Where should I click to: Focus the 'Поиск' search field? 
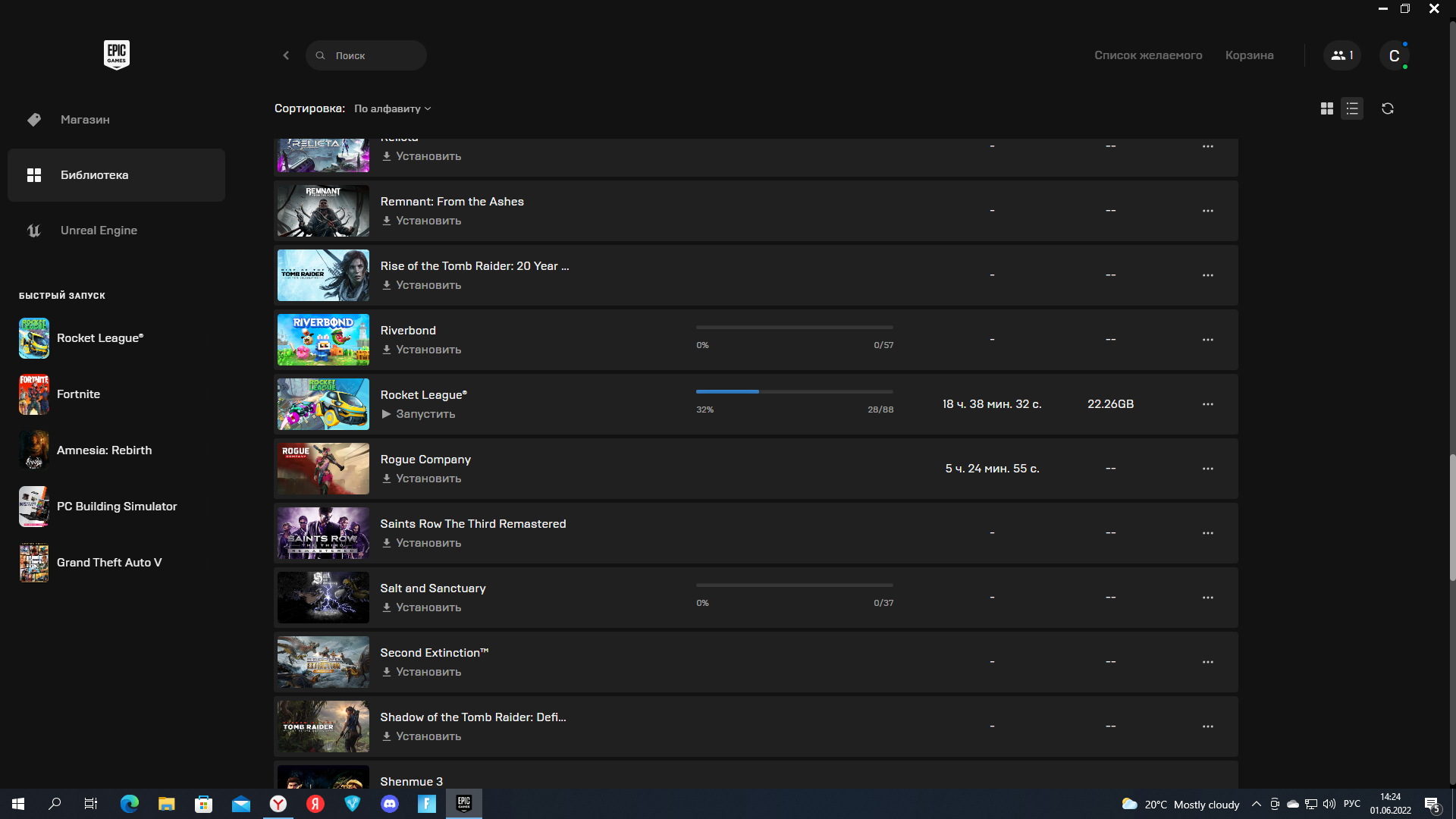tap(366, 55)
